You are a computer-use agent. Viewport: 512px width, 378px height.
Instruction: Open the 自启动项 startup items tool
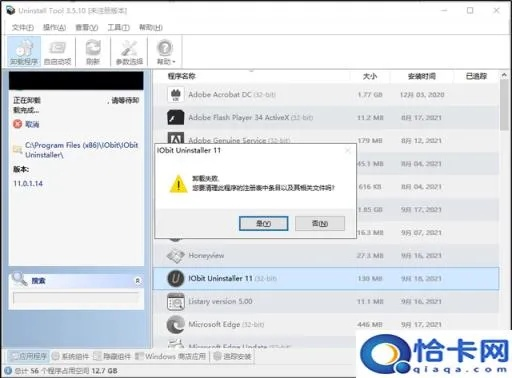pos(57,51)
